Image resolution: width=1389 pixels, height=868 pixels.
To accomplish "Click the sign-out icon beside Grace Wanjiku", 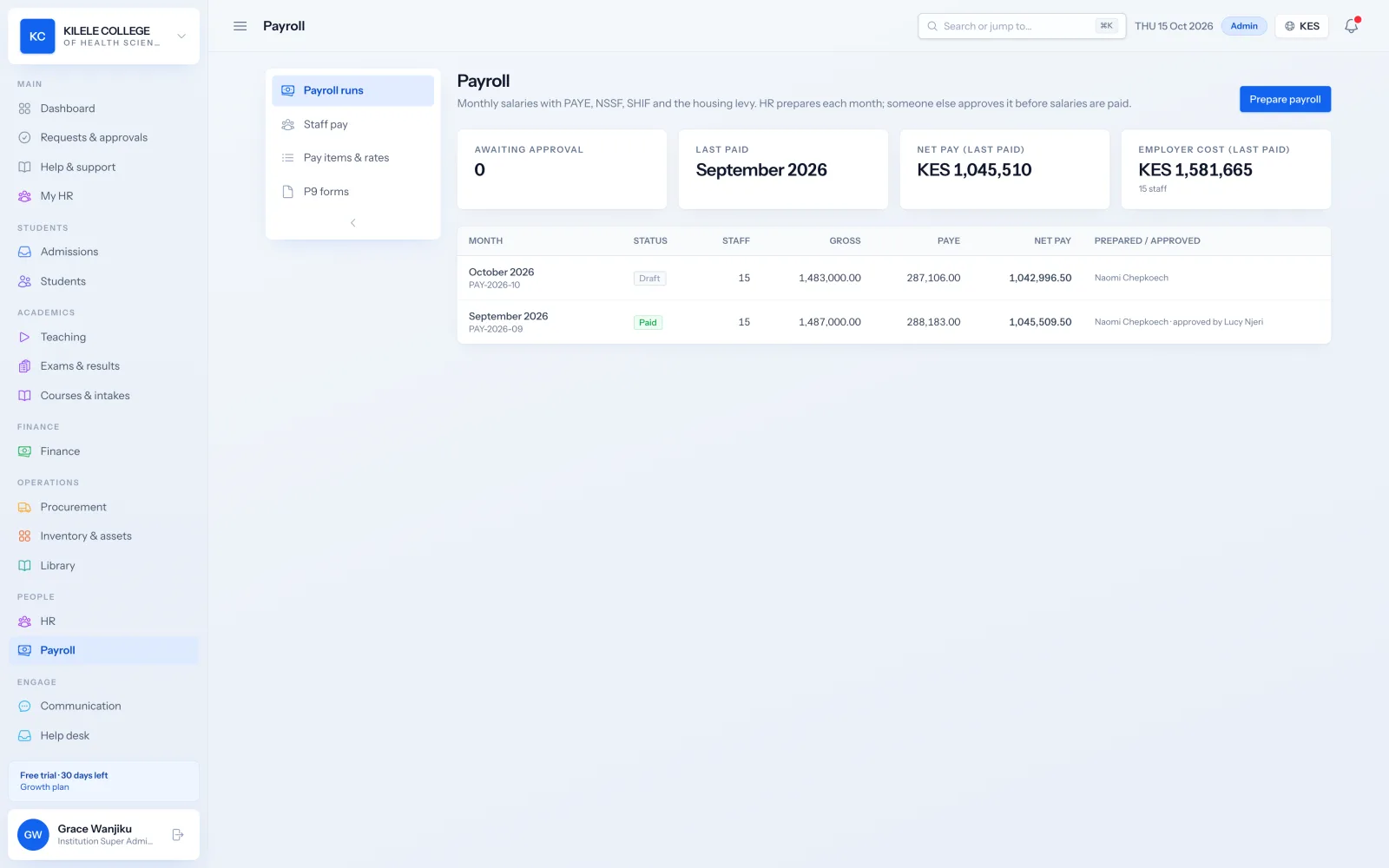I will (x=178, y=835).
